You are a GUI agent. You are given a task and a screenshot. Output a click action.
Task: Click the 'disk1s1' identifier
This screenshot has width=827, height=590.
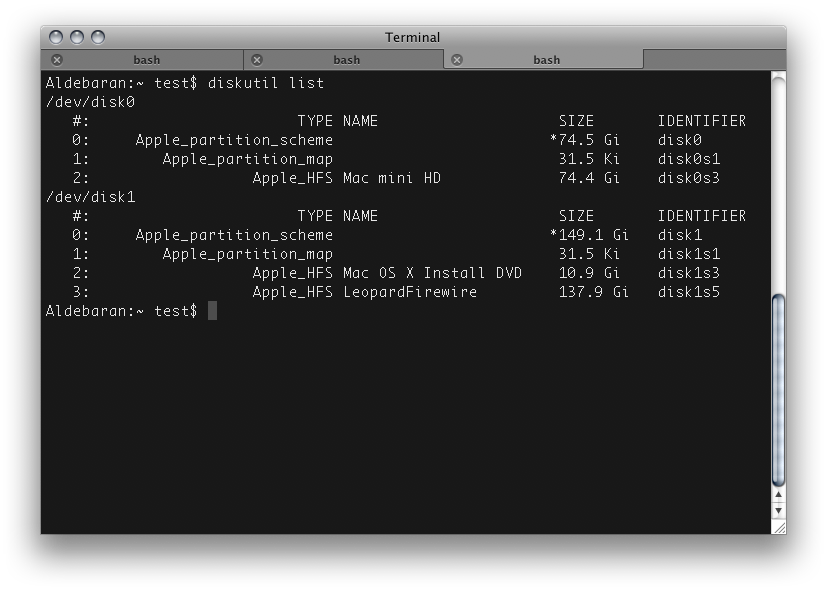click(689, 254)
